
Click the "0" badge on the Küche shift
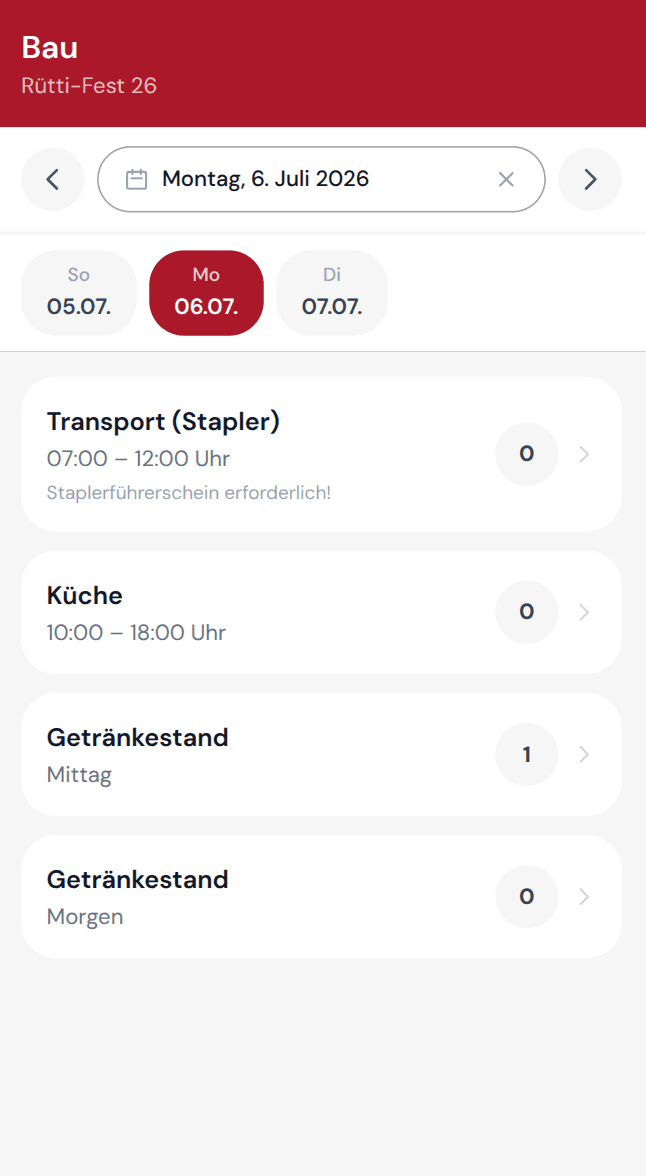pos(526,612)
